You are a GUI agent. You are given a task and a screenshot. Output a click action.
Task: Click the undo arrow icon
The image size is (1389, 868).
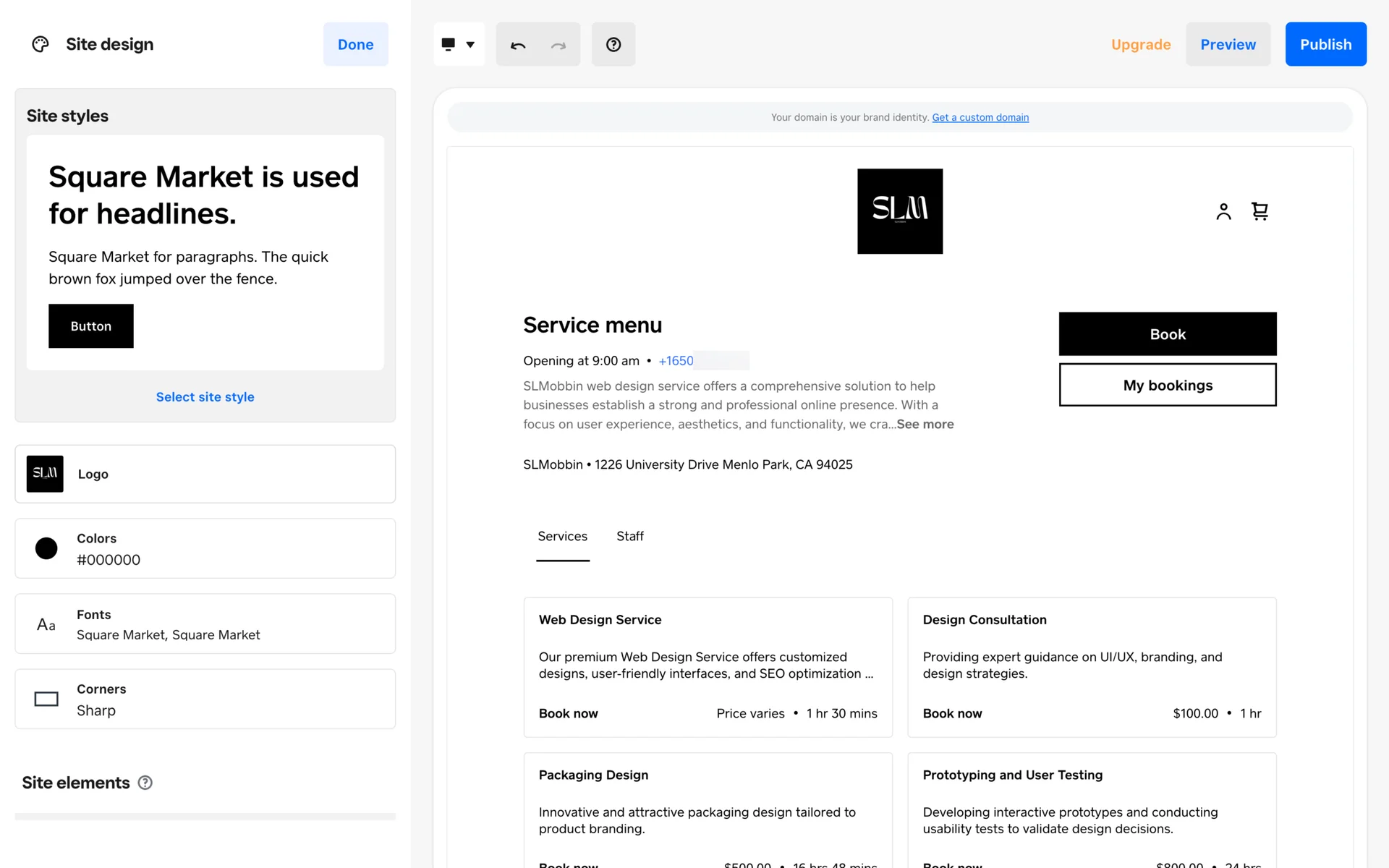click(518, 45)
